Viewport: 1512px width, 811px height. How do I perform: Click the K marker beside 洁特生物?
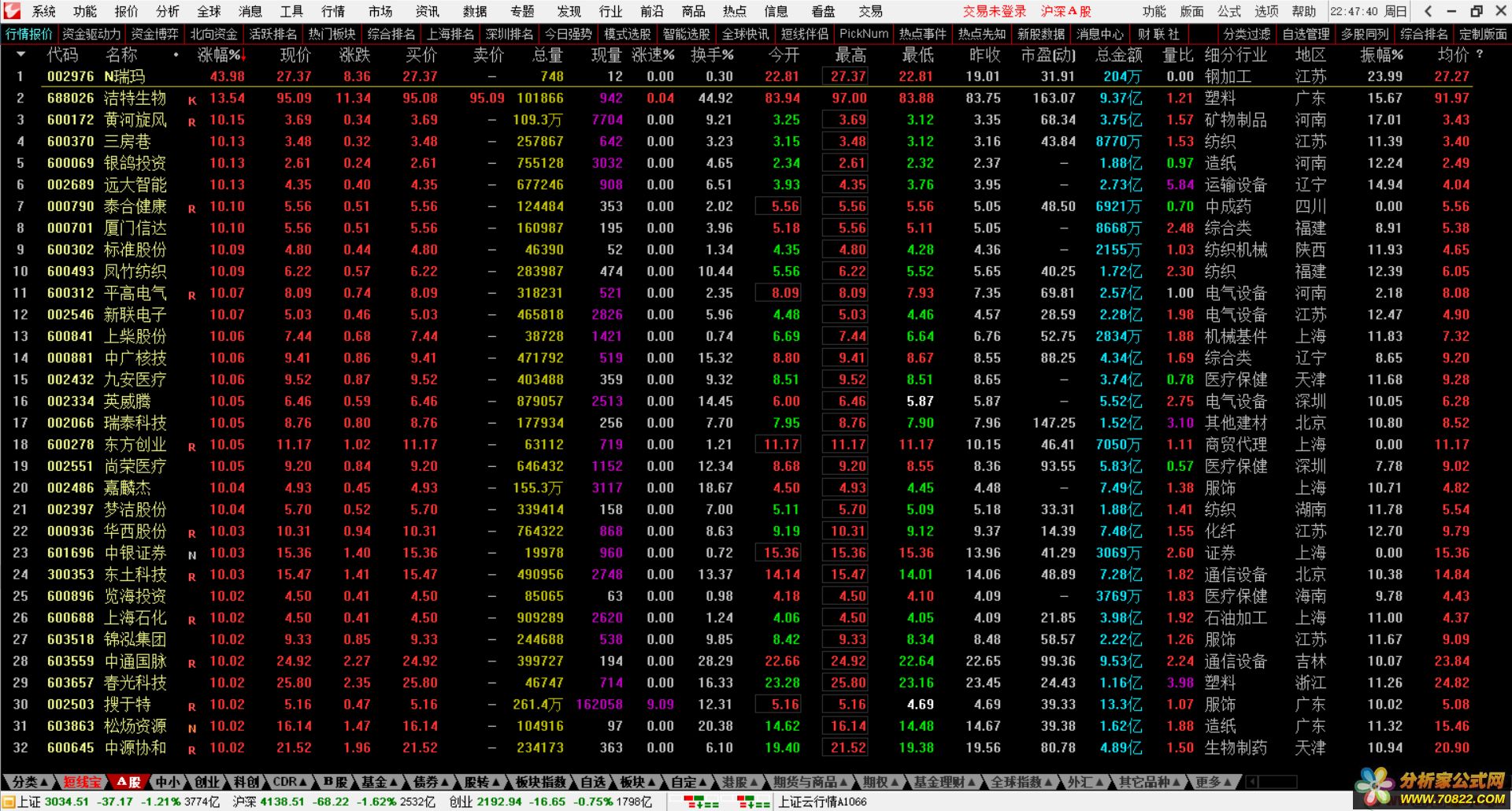[x=192, y=101]
